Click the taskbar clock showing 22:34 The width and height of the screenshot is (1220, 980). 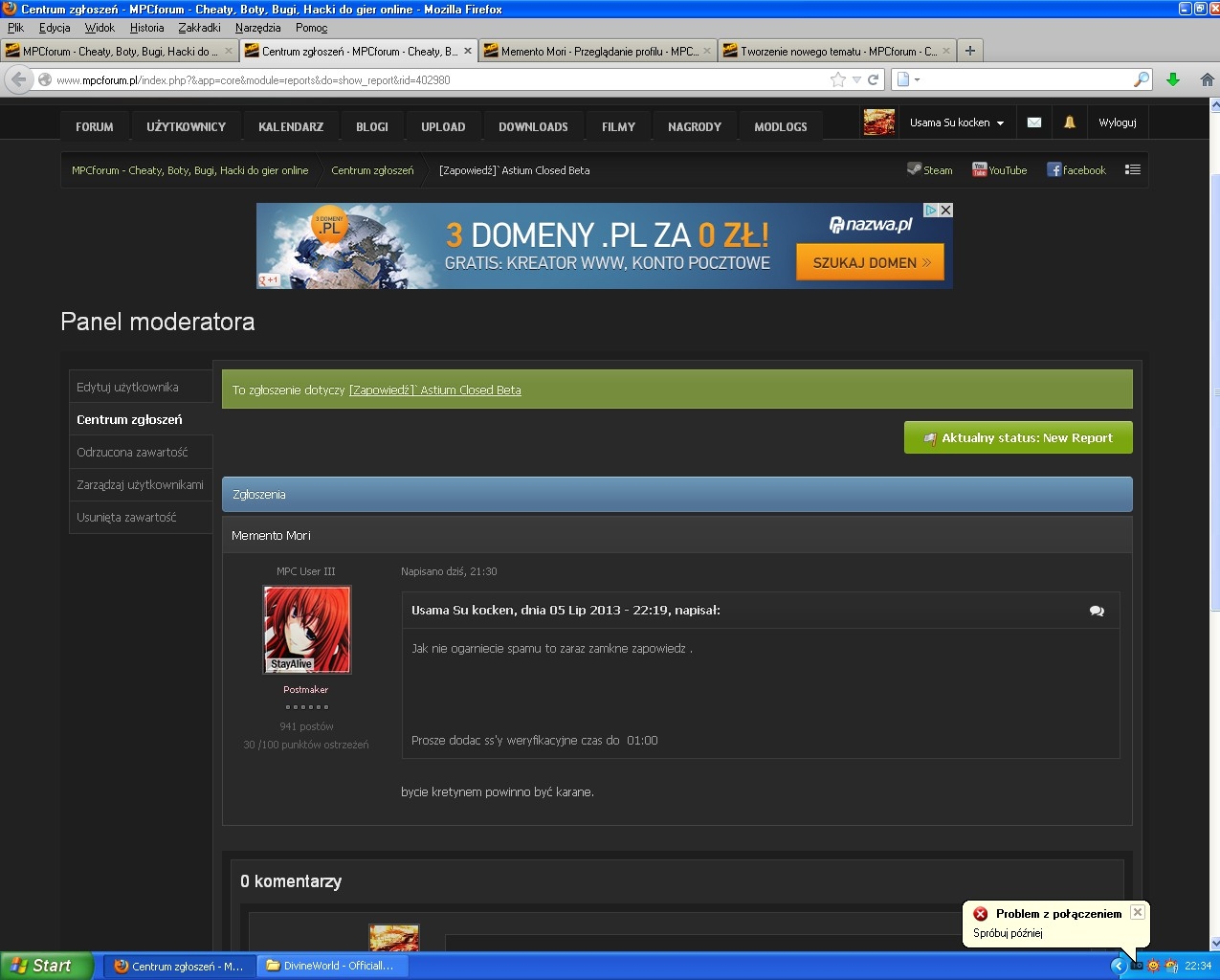[1197, 966]
